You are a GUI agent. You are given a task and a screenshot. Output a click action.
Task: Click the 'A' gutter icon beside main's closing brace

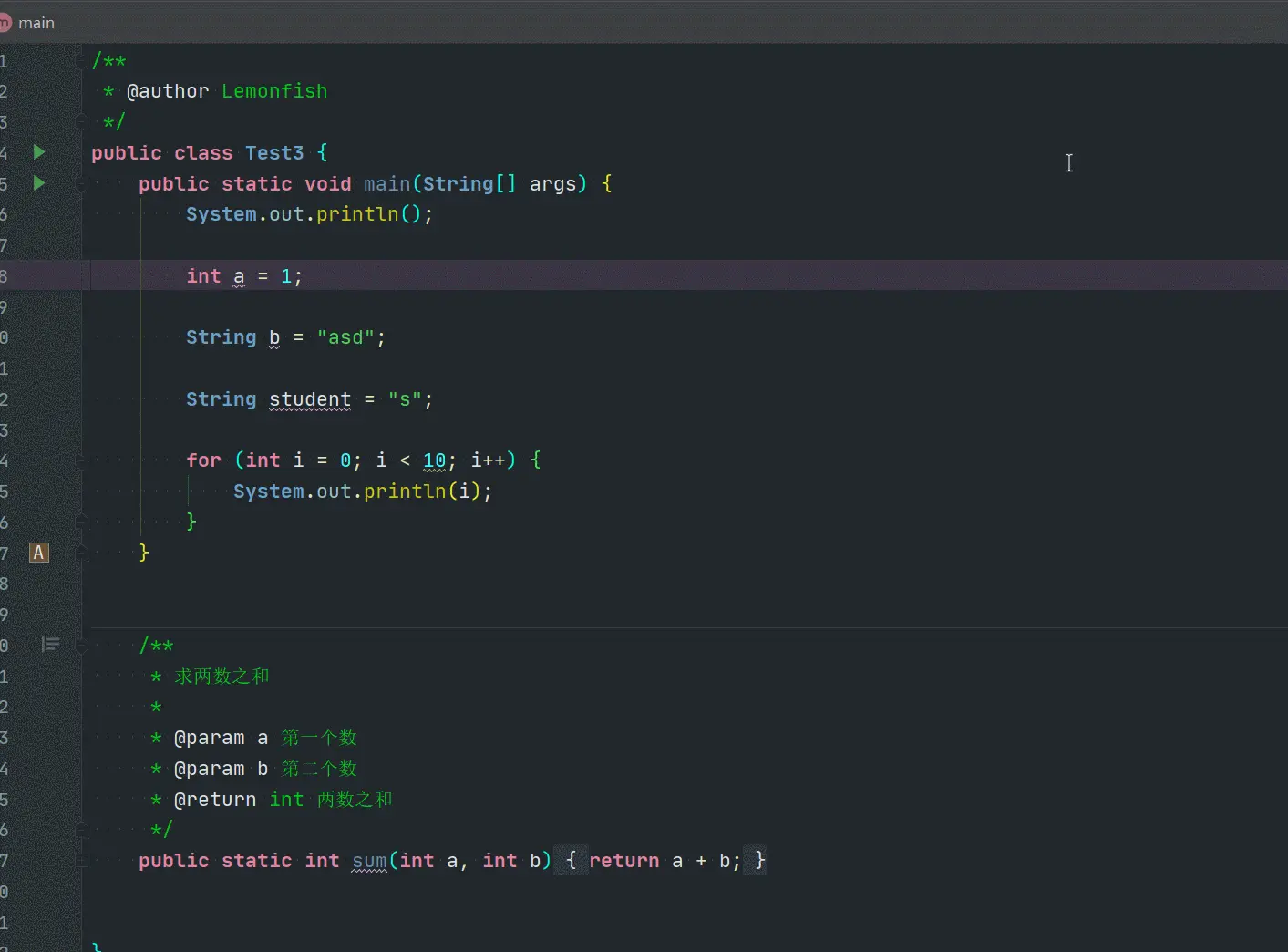[38, 553]
